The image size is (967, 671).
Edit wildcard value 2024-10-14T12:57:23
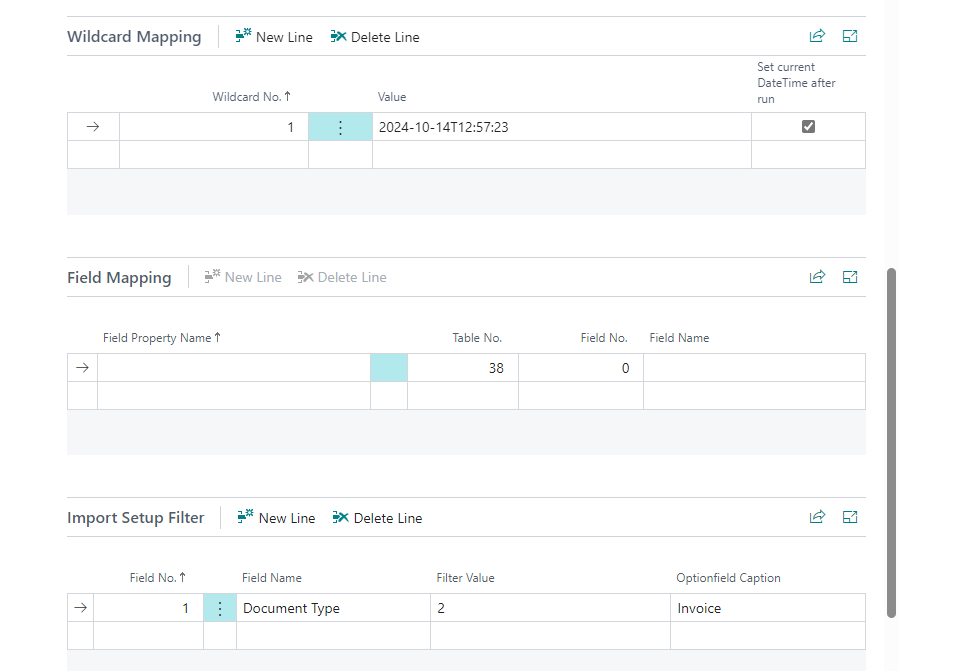pyautogui.click(x=562, y=127)
